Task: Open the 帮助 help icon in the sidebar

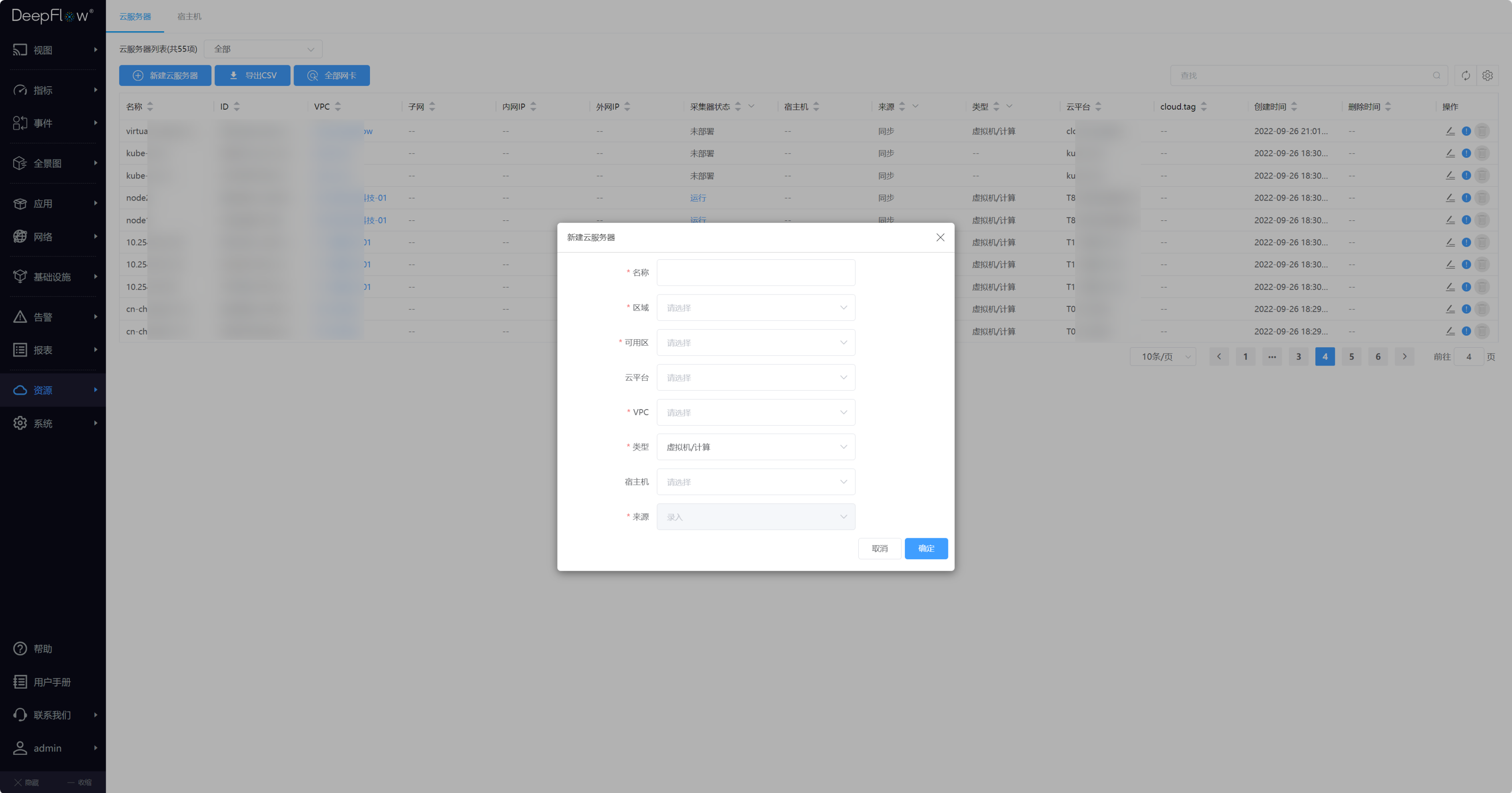Action: 20,649
